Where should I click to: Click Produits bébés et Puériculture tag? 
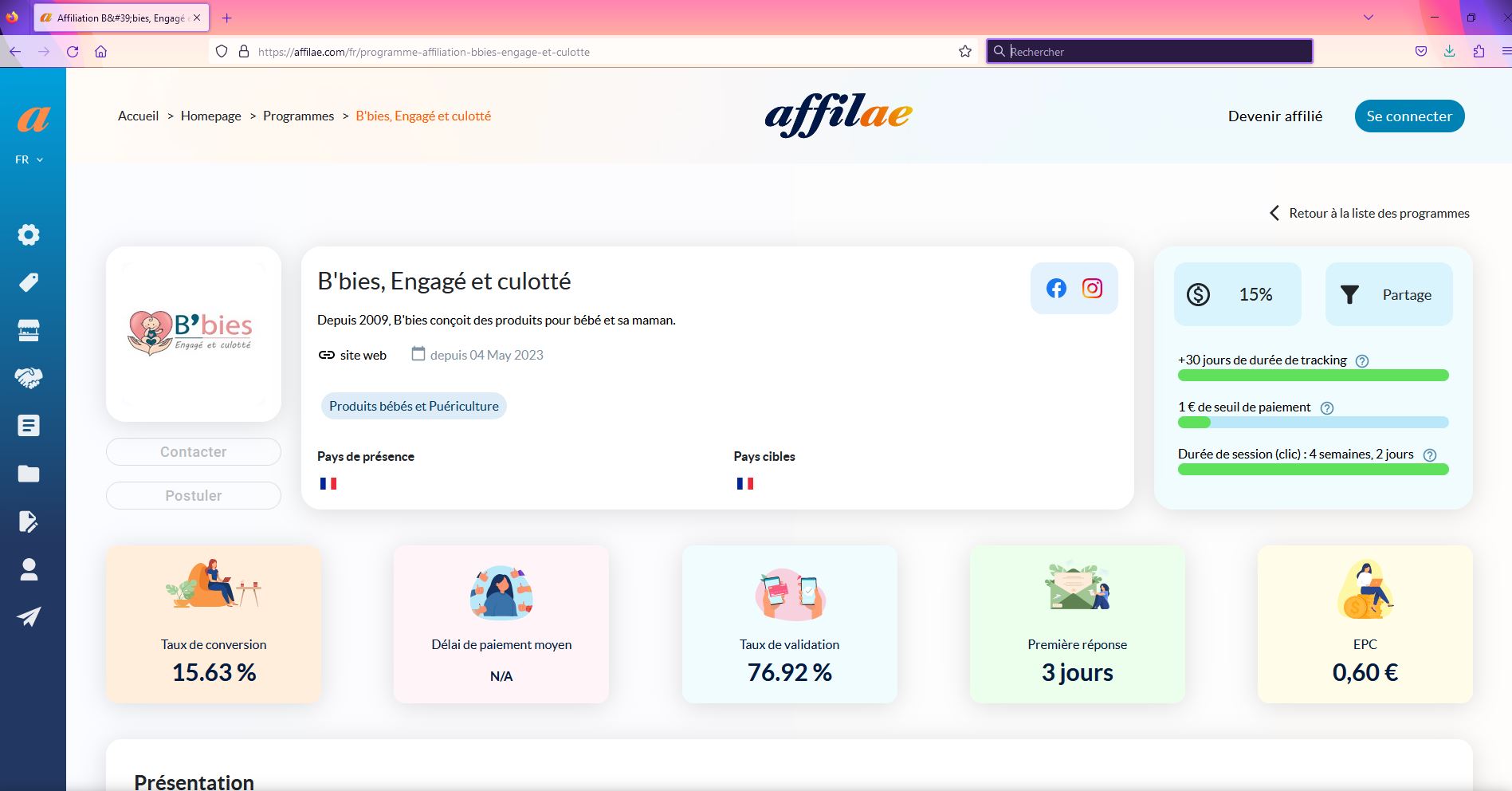[414, 406]
